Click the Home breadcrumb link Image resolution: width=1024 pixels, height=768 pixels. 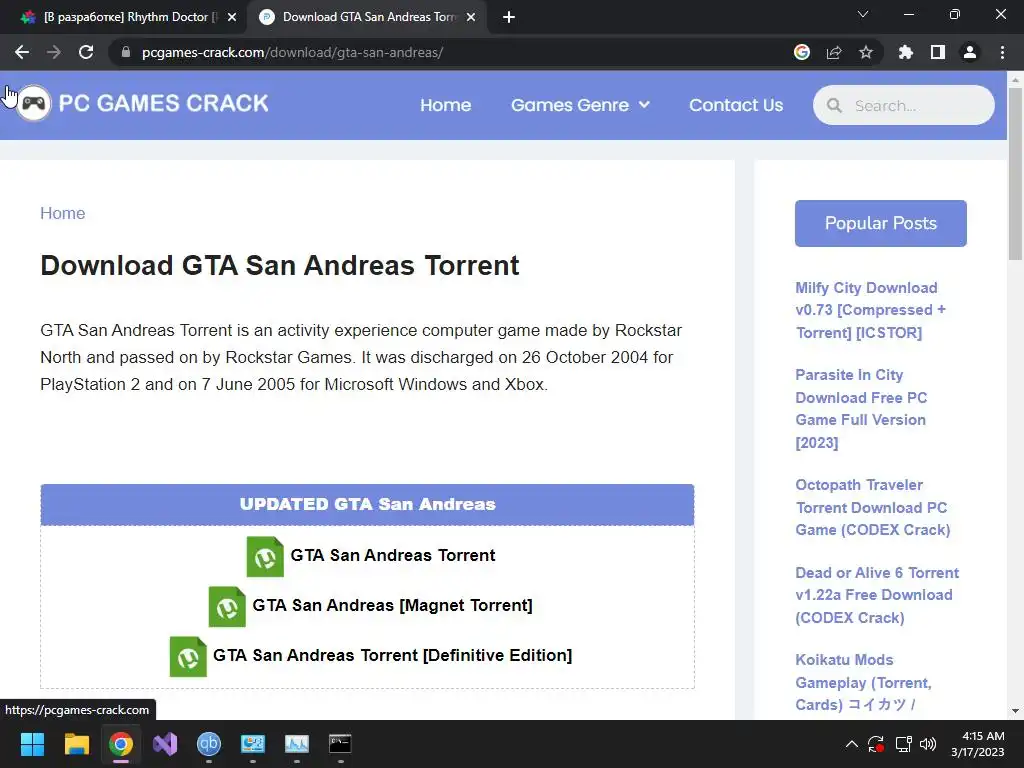tap(63, 213)
